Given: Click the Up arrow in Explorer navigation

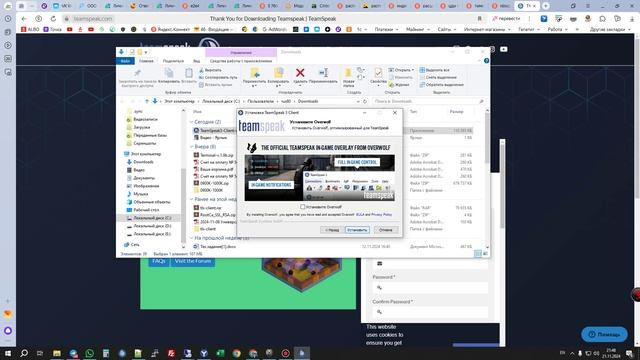Looking at the screenshot, I should coord(147,101).
